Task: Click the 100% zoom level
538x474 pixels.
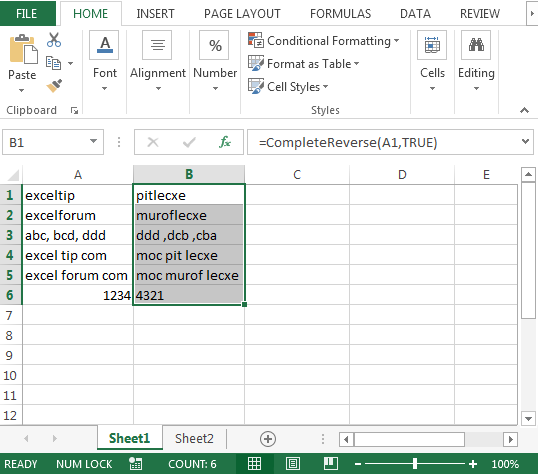Action: tap(505, 464)
